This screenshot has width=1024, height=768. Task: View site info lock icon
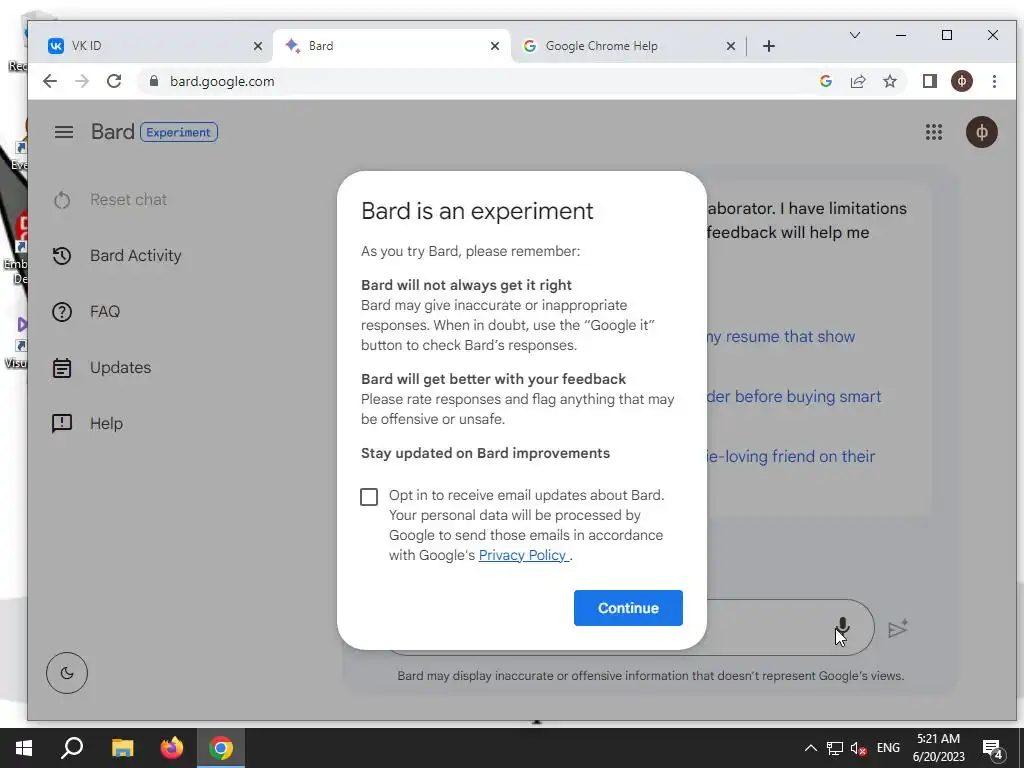pos(154,81)
